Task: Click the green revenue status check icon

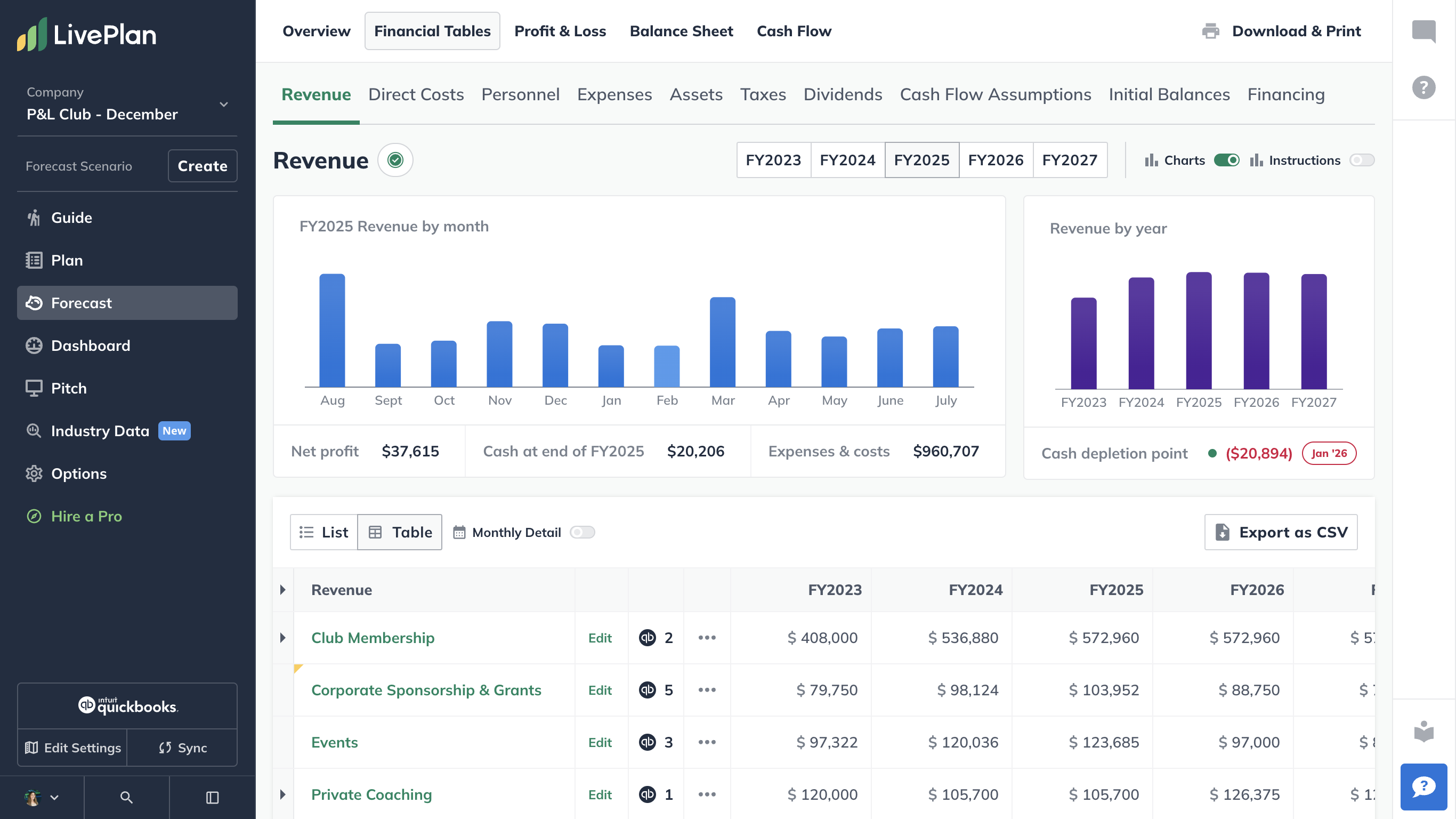Action: point(395,160)
